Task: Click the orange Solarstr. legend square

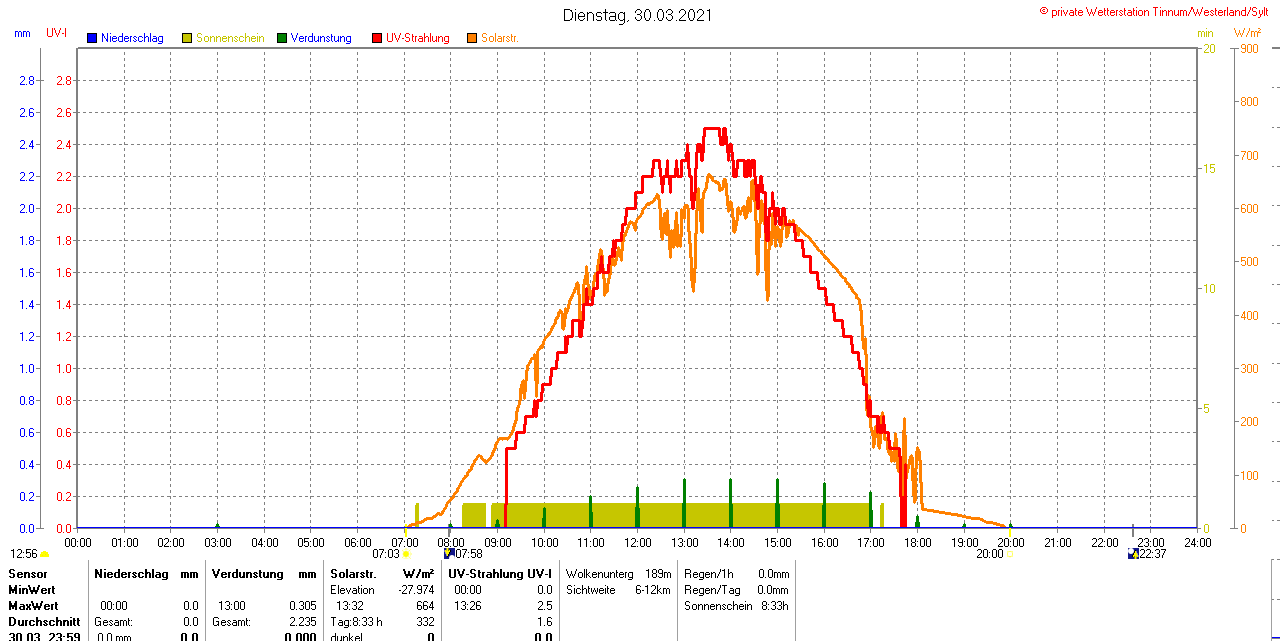Action: tap(471, 38)
